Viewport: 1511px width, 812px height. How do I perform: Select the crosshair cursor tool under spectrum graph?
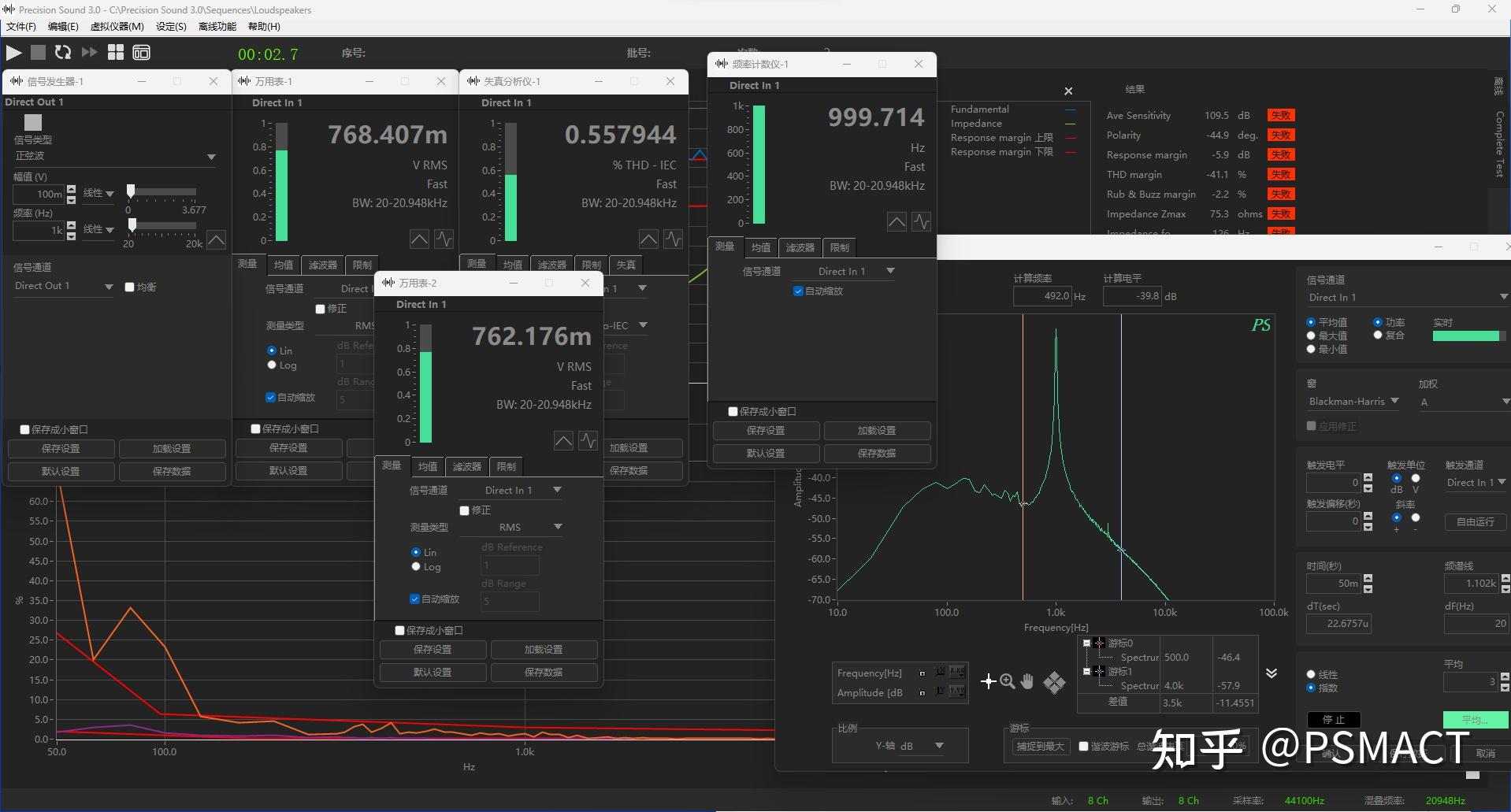click(x=989, y=682)
